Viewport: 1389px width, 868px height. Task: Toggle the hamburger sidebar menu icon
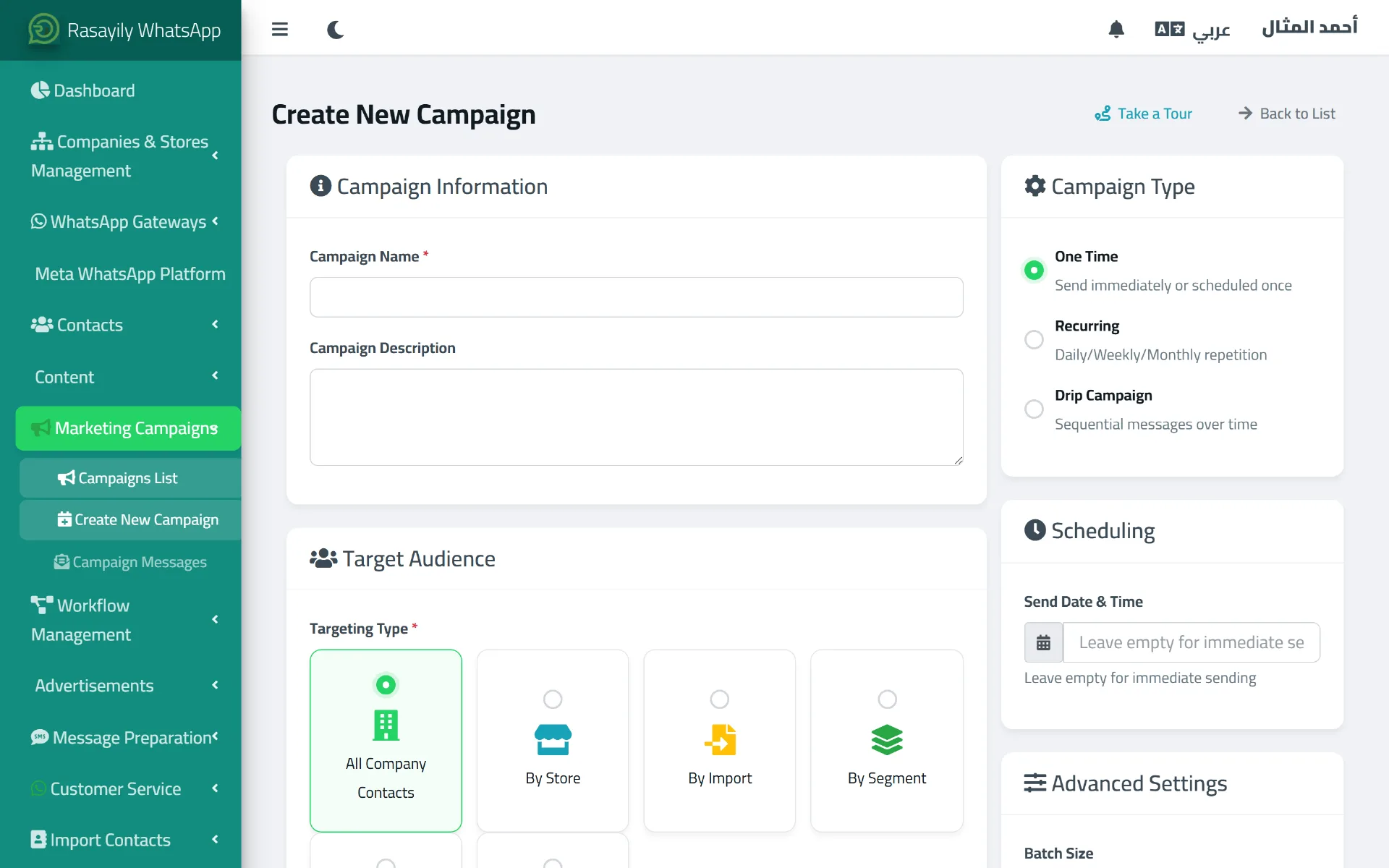coord(280,30)
